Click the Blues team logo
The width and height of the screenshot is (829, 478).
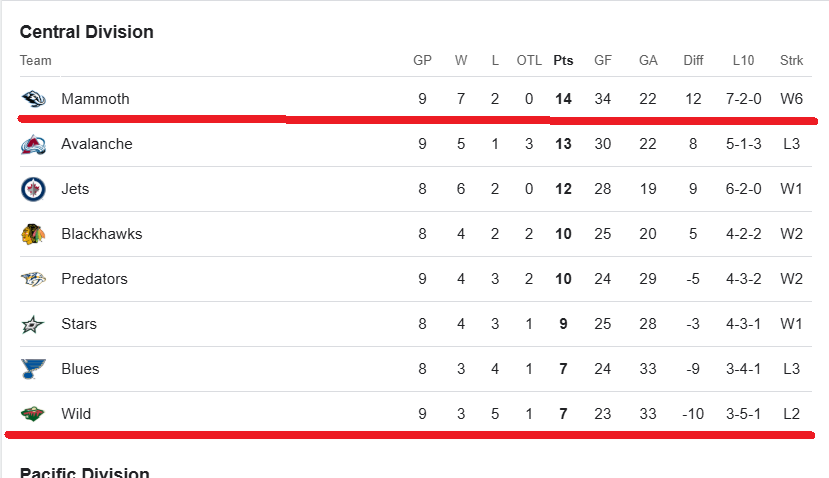point(33,369)
